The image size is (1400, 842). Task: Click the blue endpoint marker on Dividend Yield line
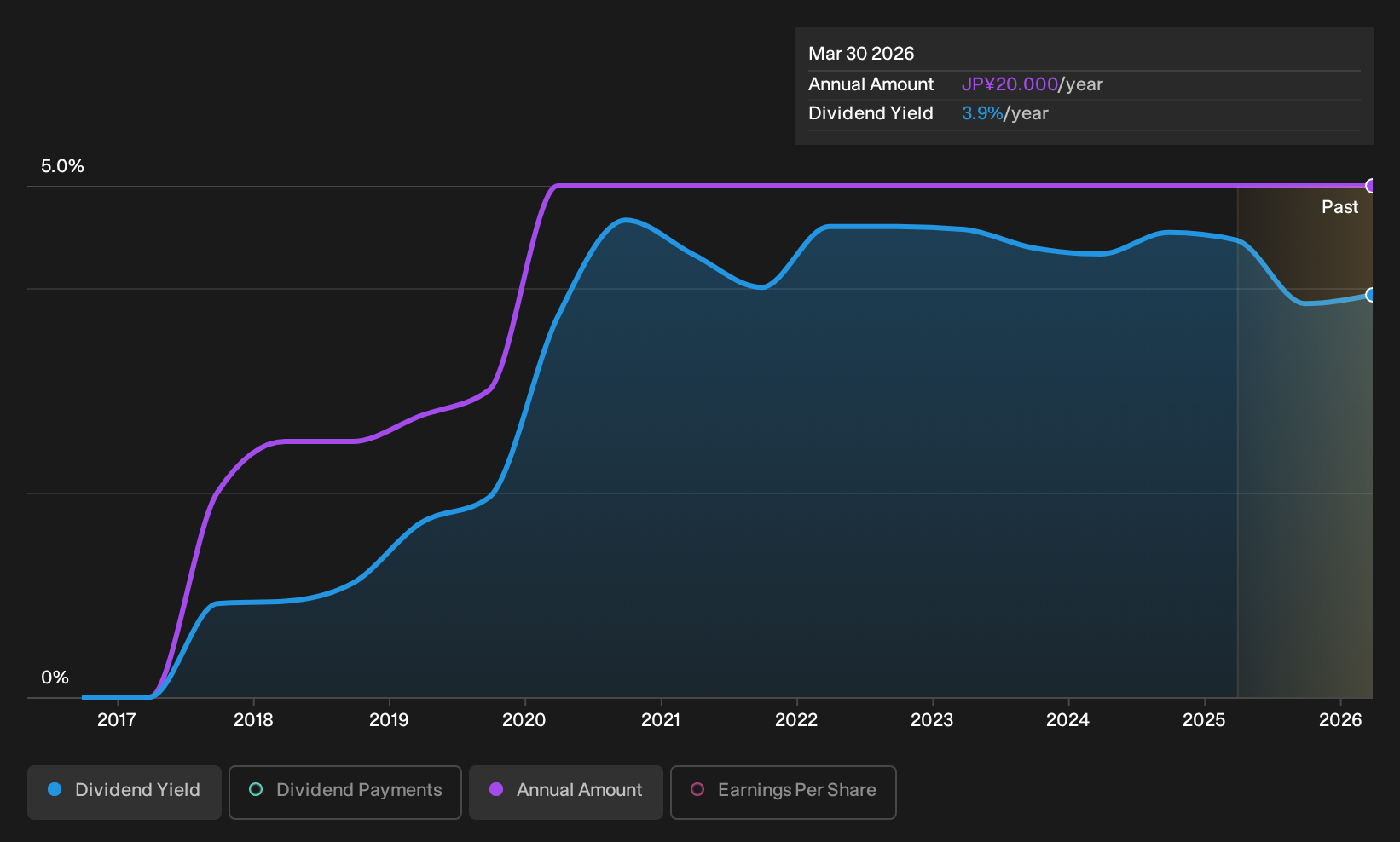click(1371, 295)
